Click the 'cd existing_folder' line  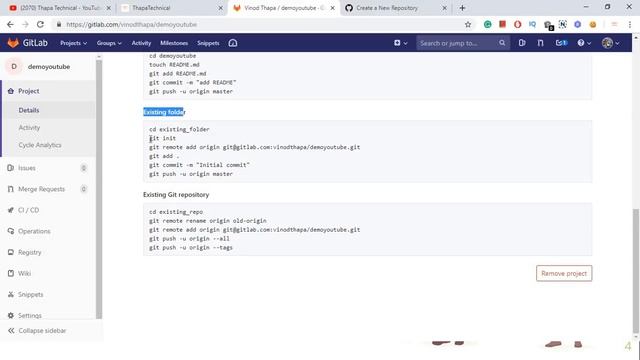coord(179,129)
